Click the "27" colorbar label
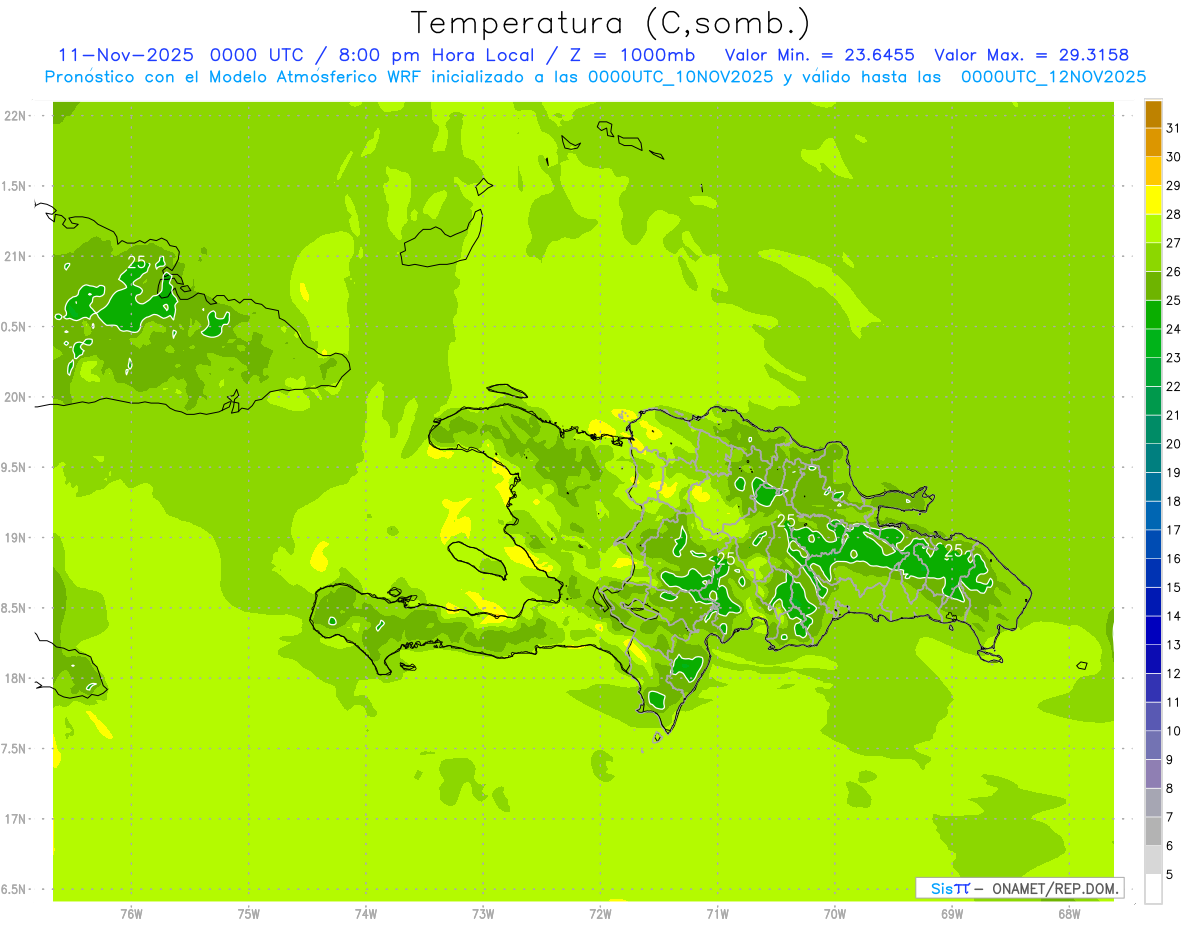The width and height of the screenshot is (1200, 927). tap(1174, 243)
